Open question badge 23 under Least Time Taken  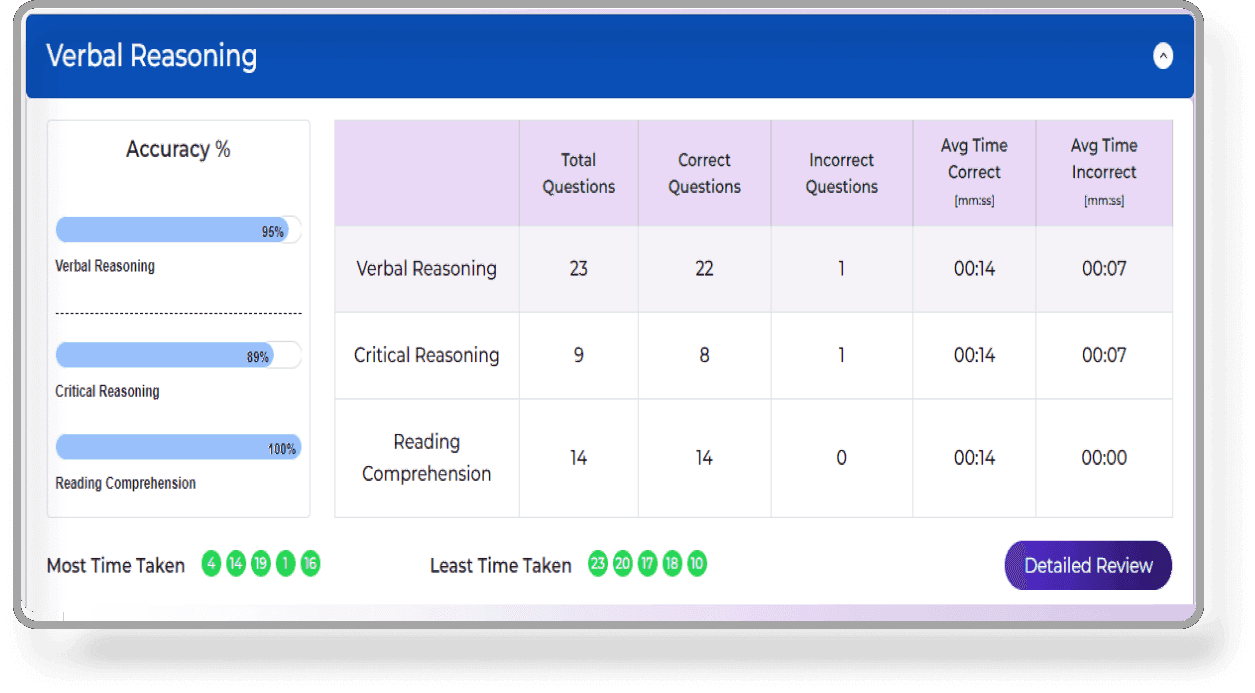(x=598, y=564)
